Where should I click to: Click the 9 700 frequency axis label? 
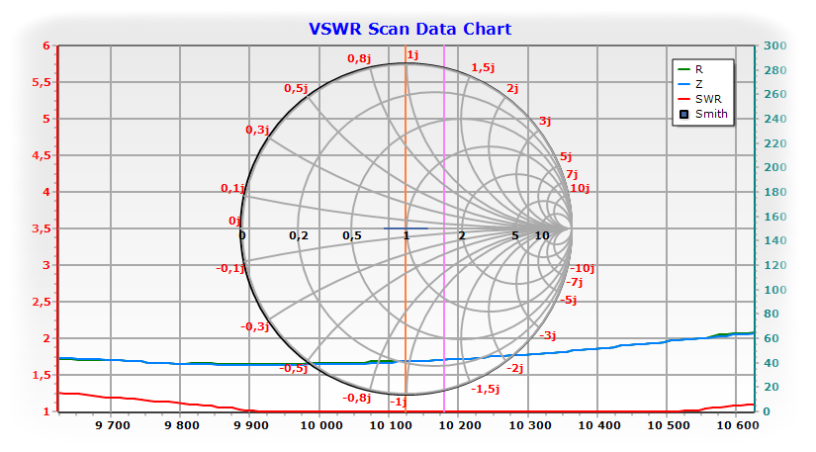[113, 425]
